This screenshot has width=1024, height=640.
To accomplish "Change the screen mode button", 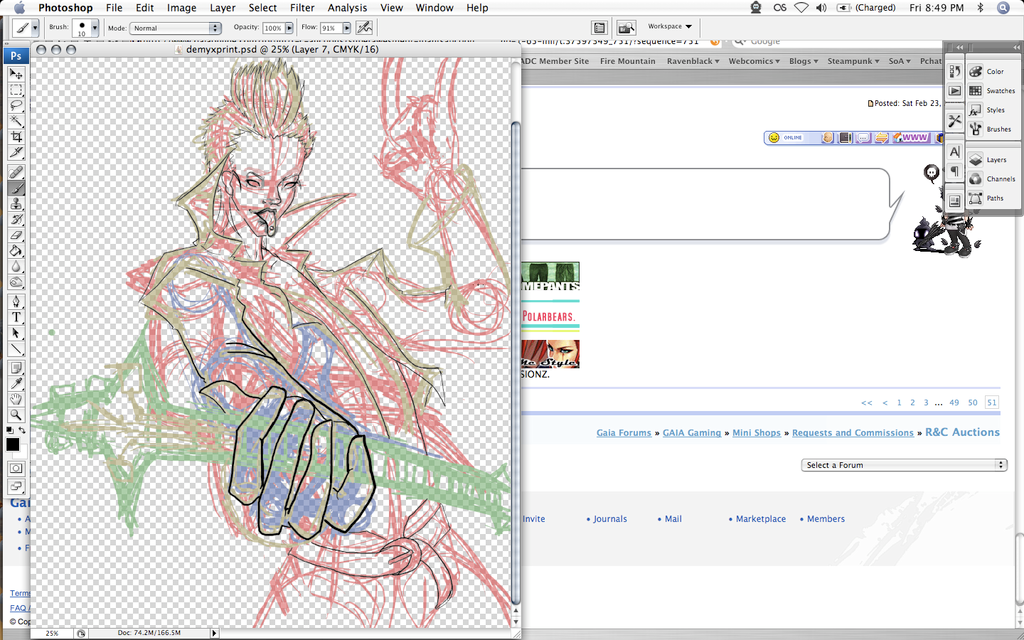I will (16, 487).
